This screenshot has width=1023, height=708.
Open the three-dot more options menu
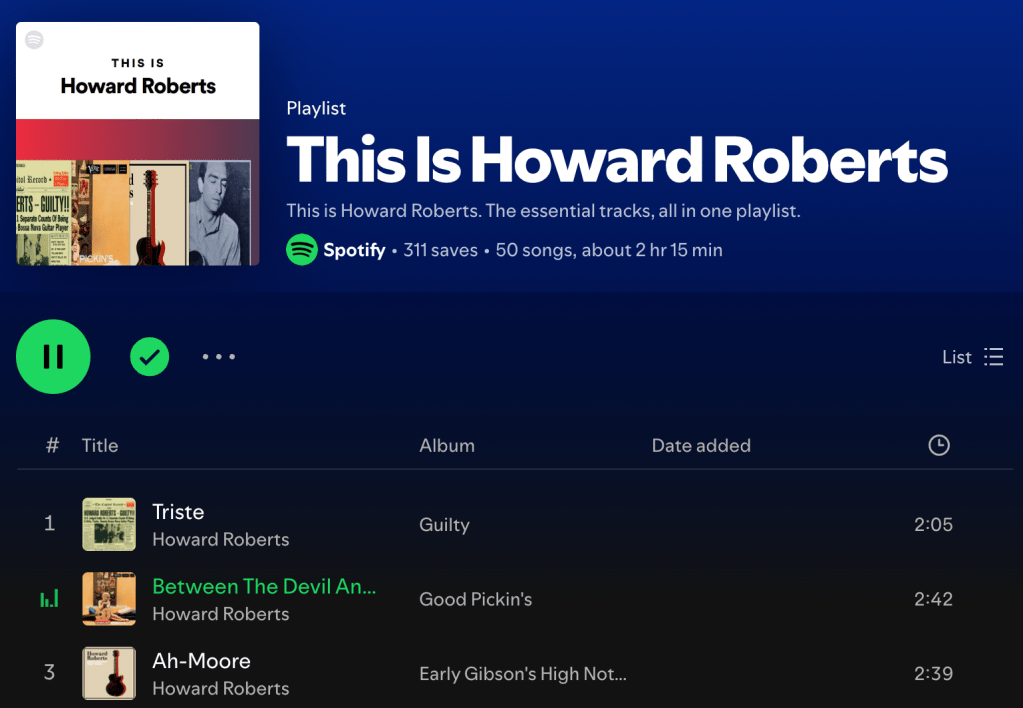218,357
